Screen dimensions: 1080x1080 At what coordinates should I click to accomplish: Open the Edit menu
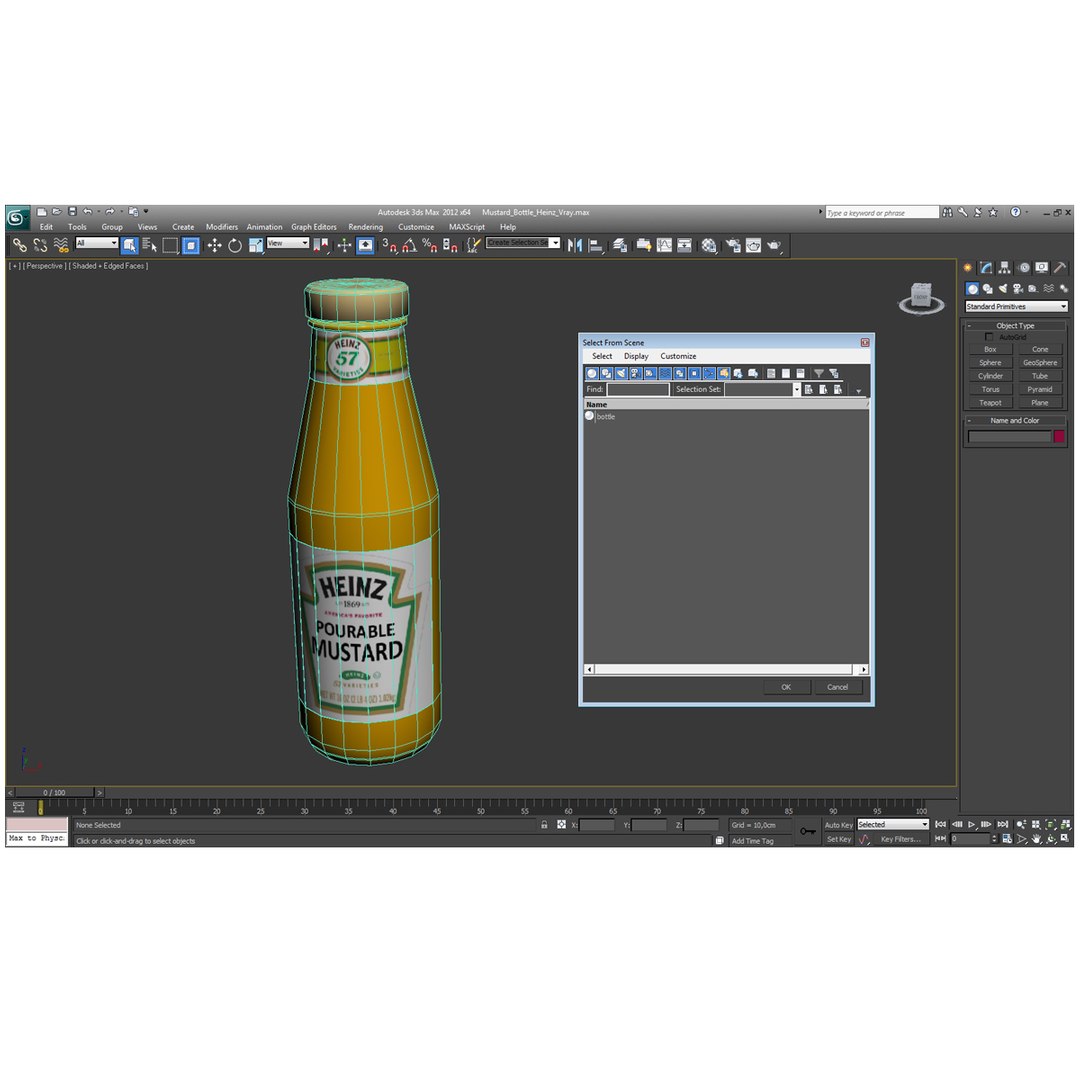pyautogui.click(x=46, y=227)
